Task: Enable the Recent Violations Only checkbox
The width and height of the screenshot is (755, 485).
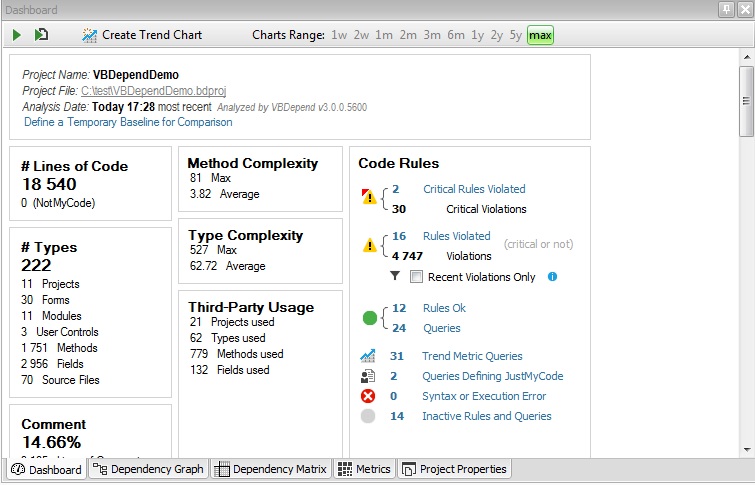Action: 417,277
